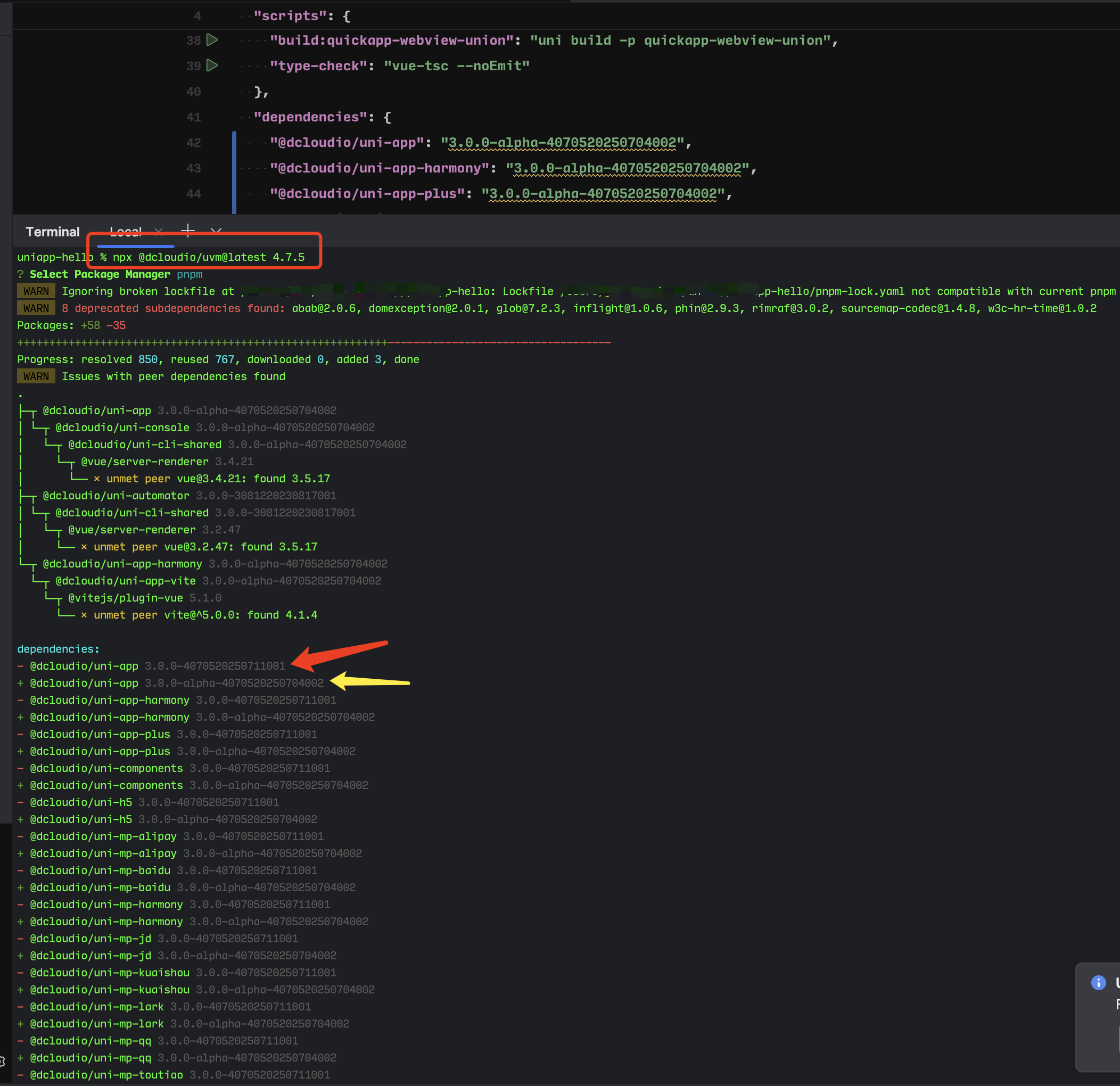Image resolution: width=1120 pixels, height=1086 pixels.
Task: Click the "type-check" key on line 39
Action: 318,67
